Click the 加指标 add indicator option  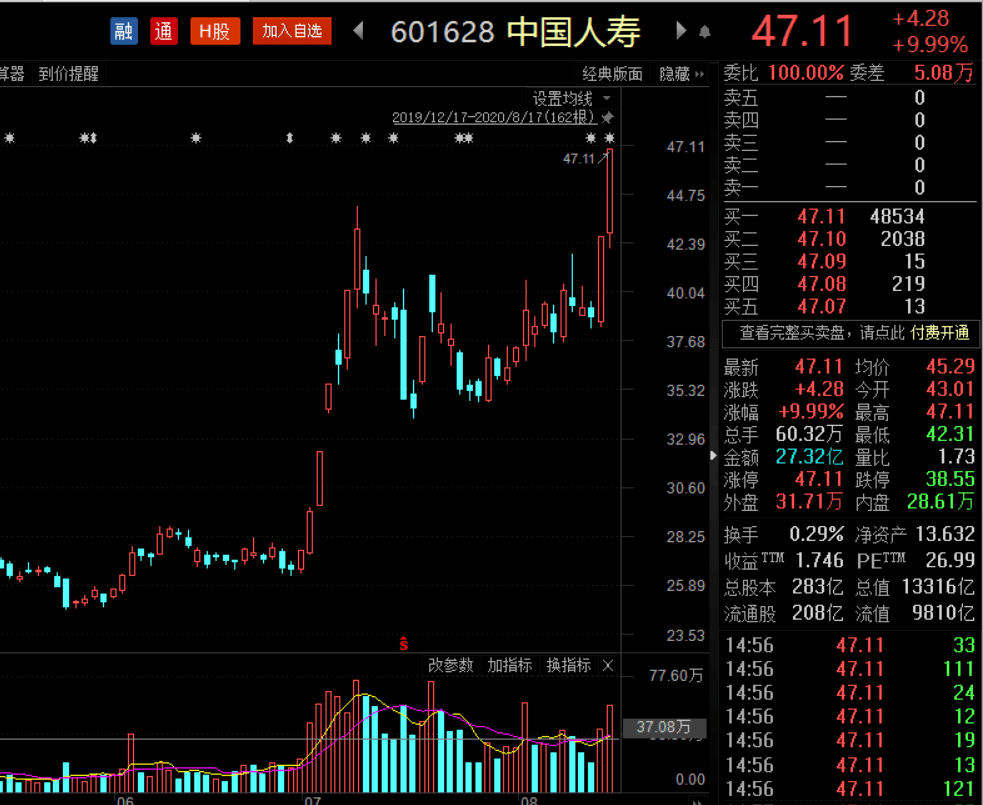click(510, 665)
